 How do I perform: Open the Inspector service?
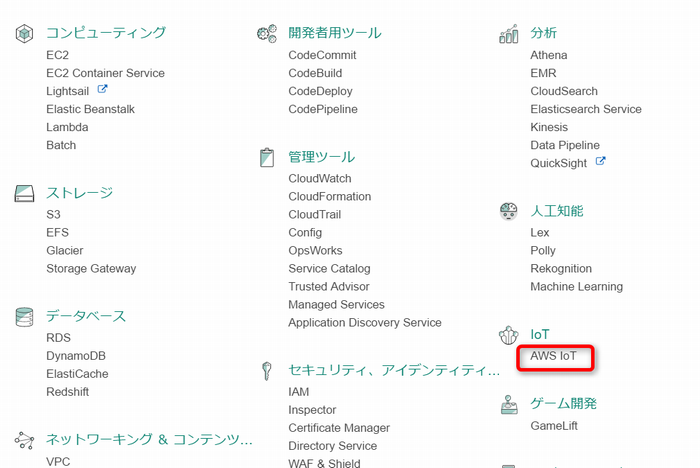point(312,410)
